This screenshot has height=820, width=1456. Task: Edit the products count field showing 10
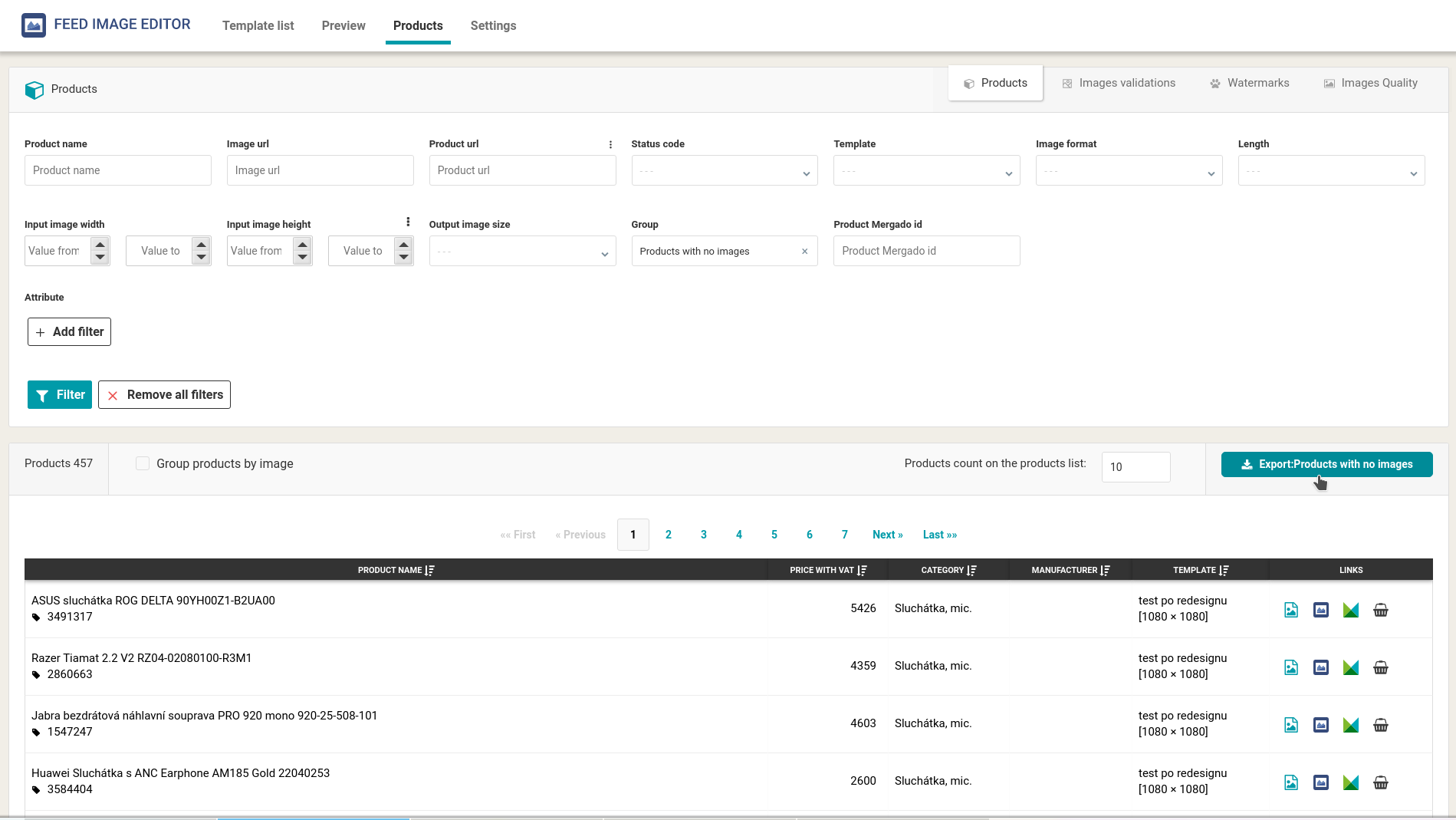(x=1136, y=466)
